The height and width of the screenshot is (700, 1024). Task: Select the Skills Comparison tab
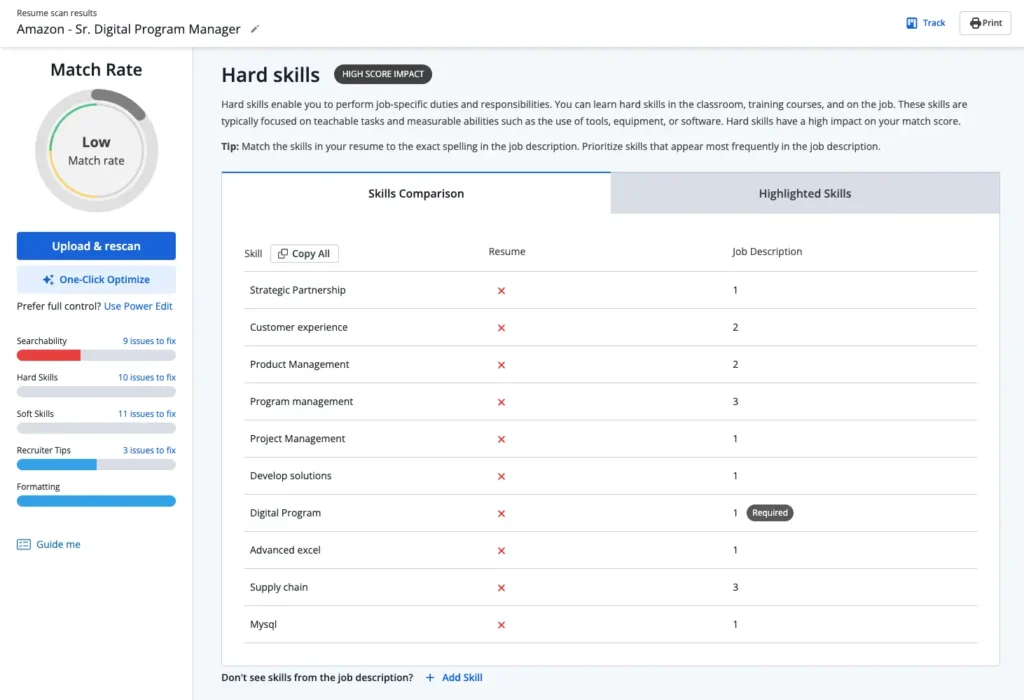(416, 193)
